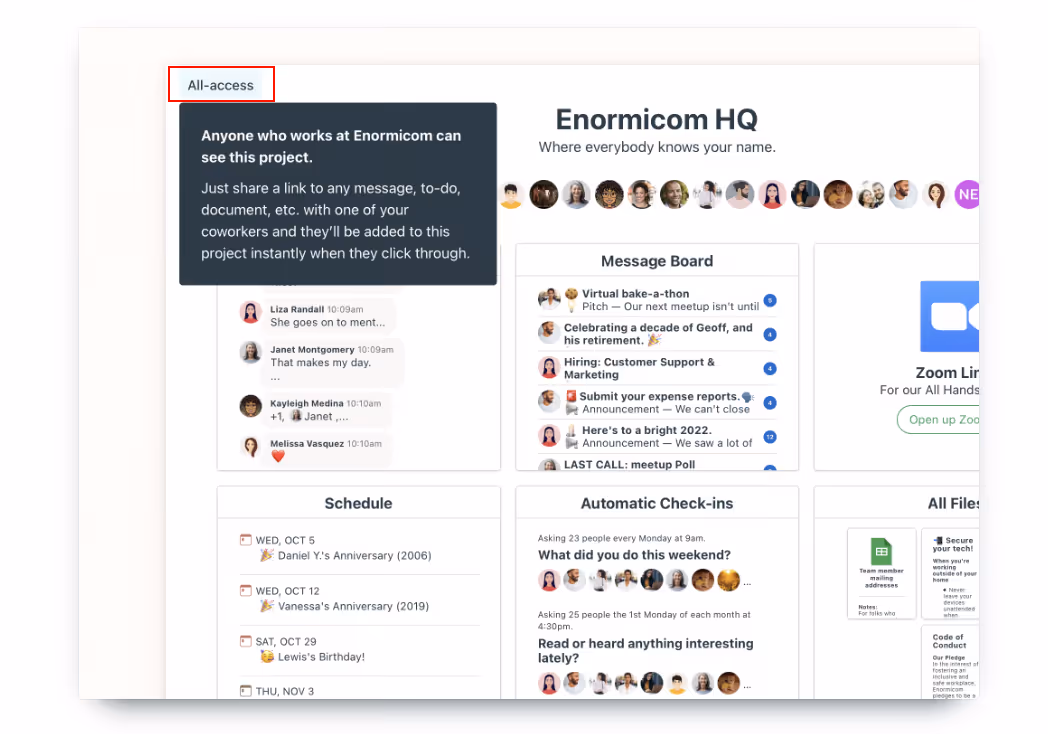
Task: Open the All Files card header
Action: (x=953, y=503)
